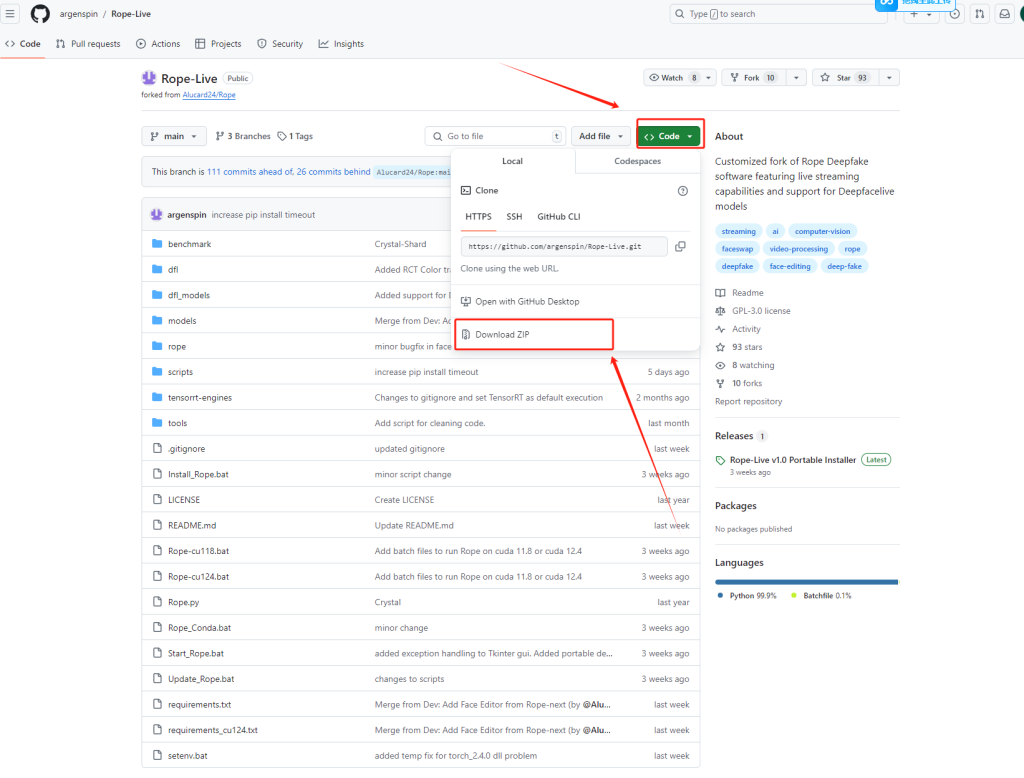Open README.md file
Viewport: 1024px width, 778px height.
[192, 525]
